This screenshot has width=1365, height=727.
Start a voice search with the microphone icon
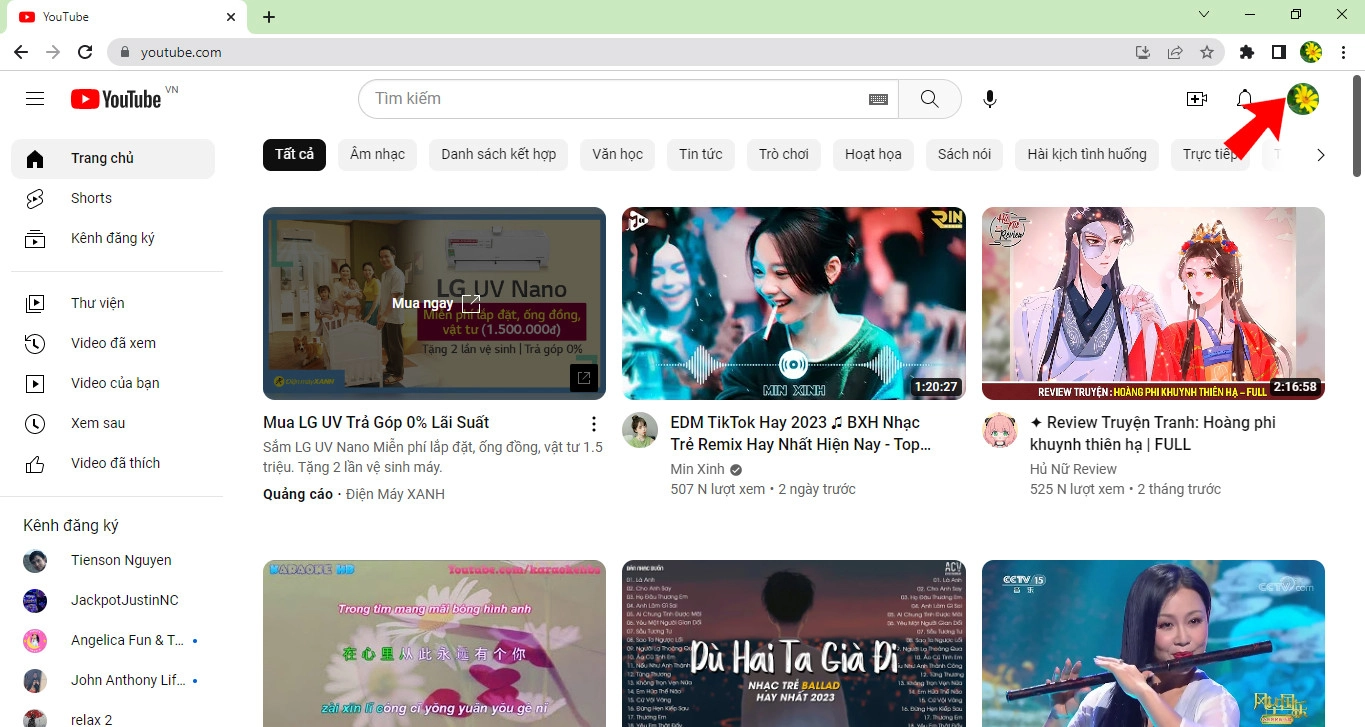(x=989, y=98)
